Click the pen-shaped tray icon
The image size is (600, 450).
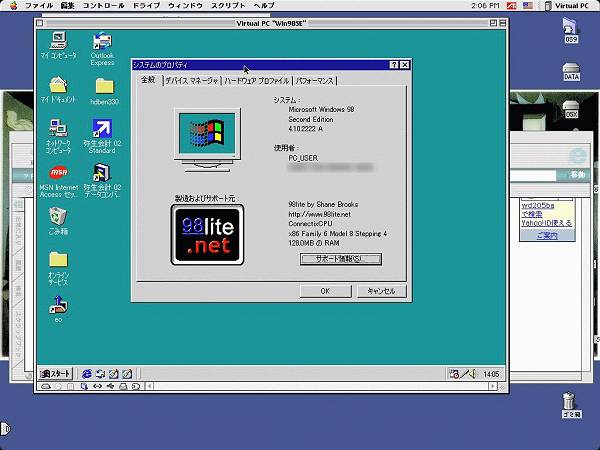click(465, 374)
